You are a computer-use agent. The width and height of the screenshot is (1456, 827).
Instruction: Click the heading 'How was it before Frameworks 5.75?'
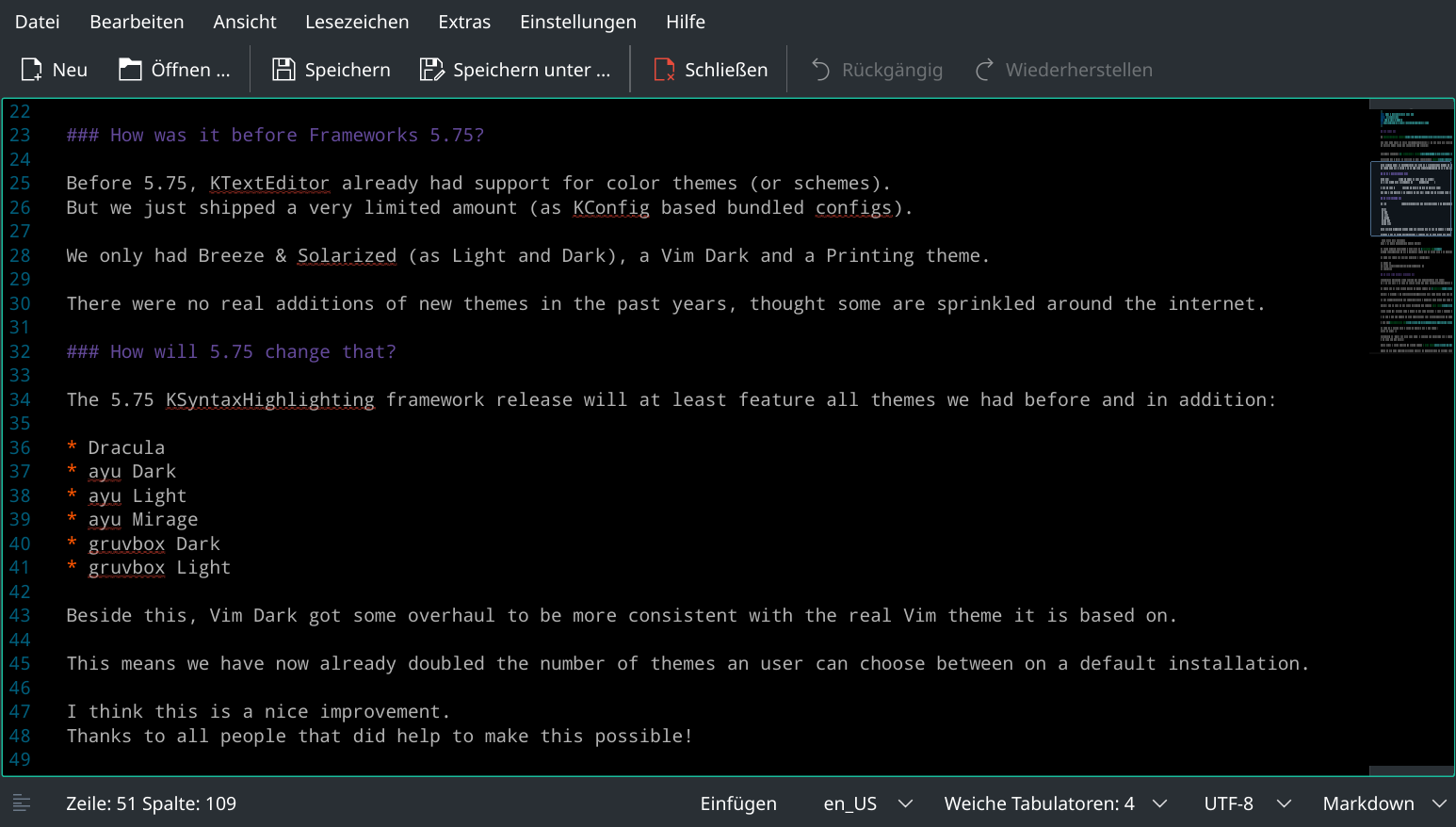click(x=275, y=135)
